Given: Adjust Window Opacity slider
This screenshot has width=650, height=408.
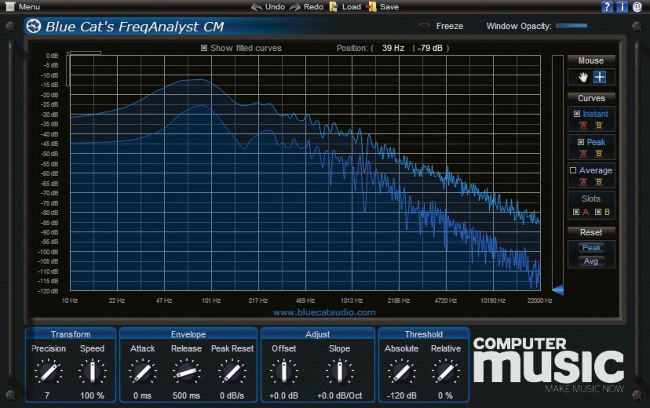Looking at the screenshot, I should click(571, 26).
